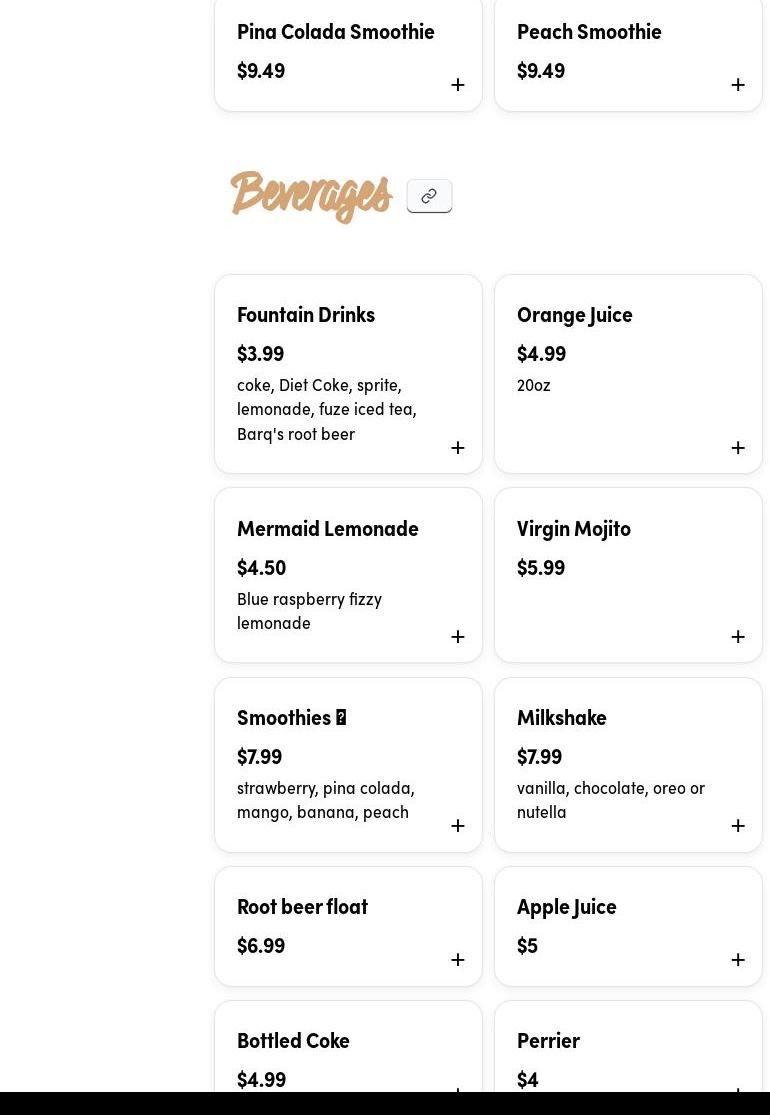Click the Beverages section heading

point(311,196)
